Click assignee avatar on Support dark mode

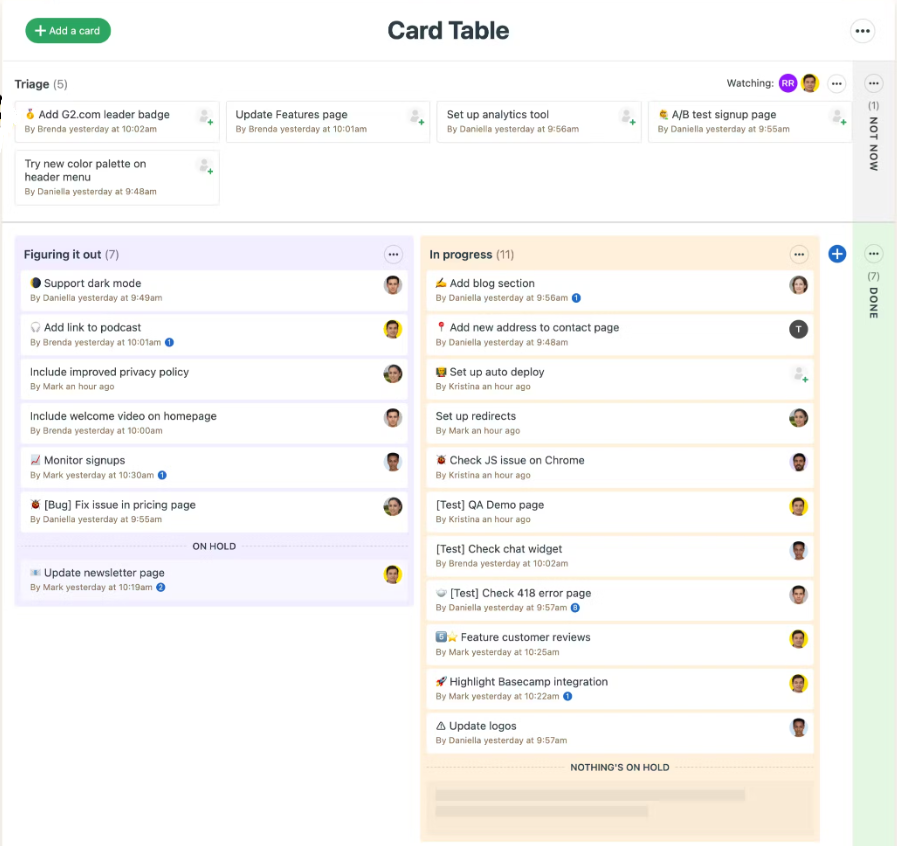pos(393,285)
